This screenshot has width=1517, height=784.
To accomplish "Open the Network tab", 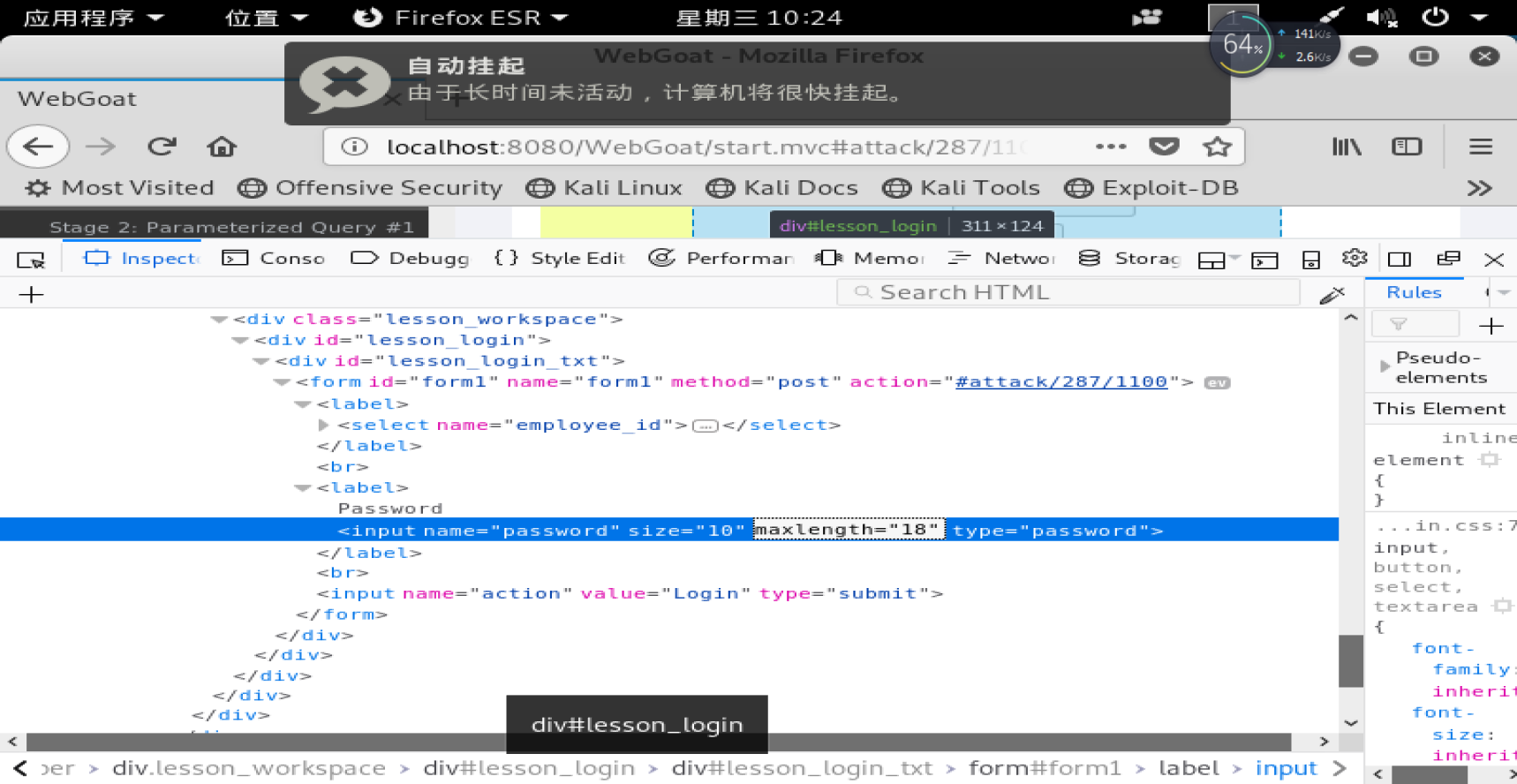I will tap(1001, 259).
